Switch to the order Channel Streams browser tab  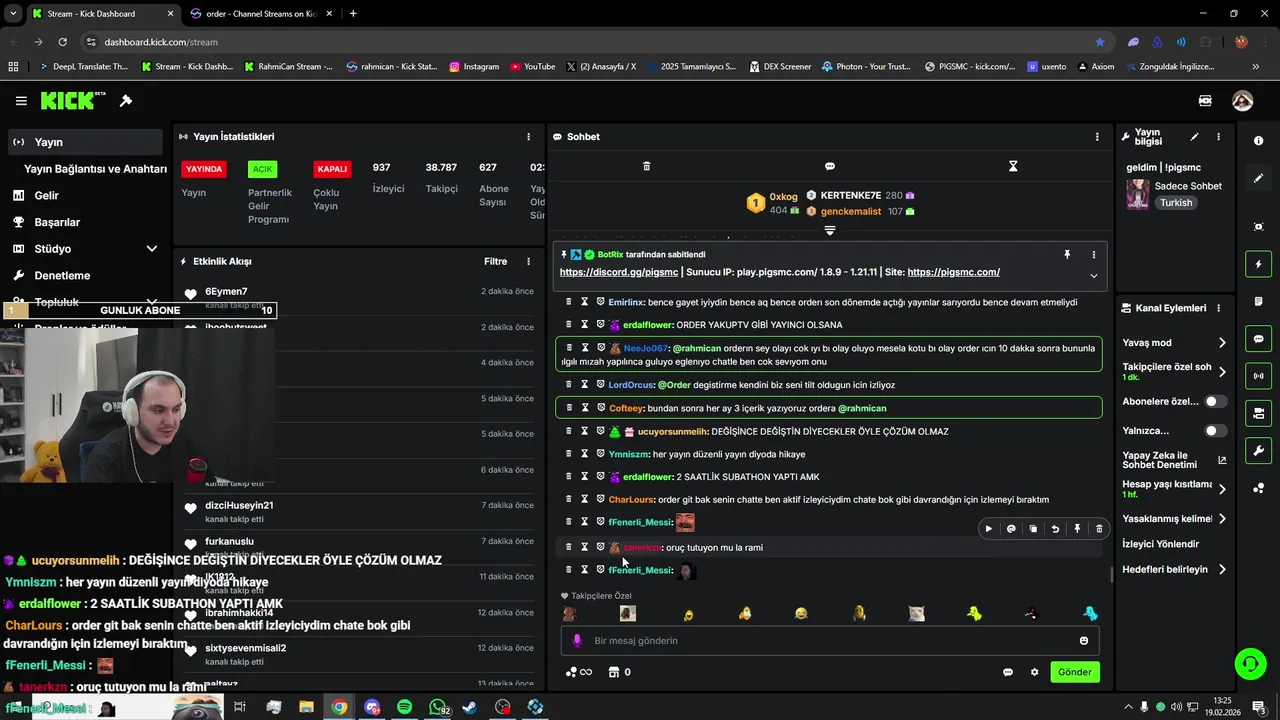pyautogui.click(x=261, y=14)
